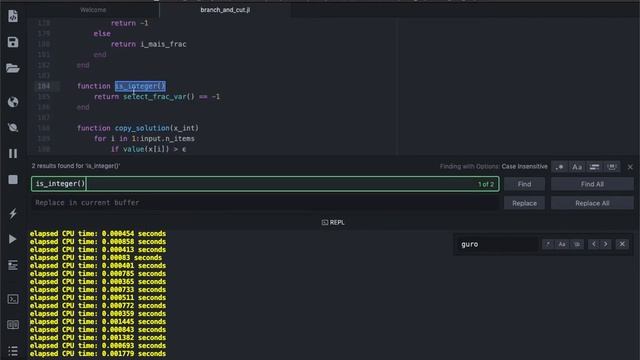
Task: Click the Replace button
Action: [524, 203]
